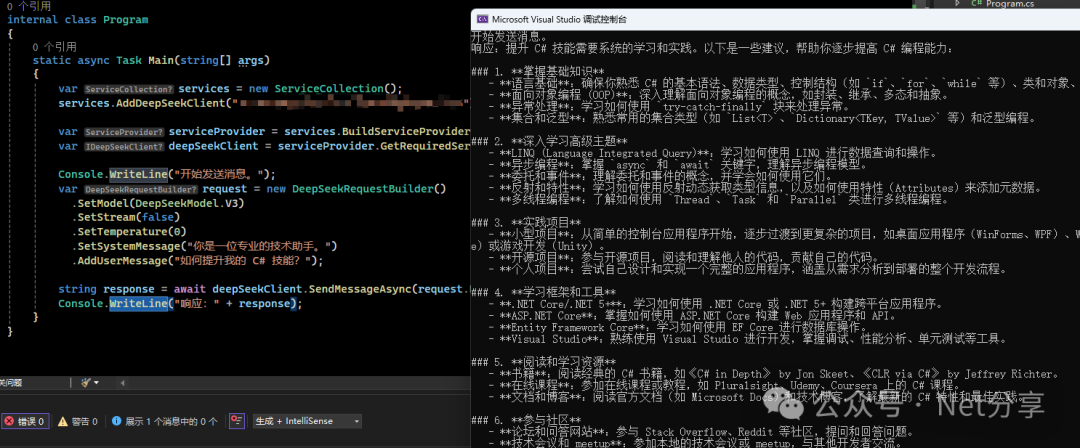Click console heading 2. 深入学习高级主题
The height and width of the screenshot is (448, 1080).
click(x=550, y=141)
